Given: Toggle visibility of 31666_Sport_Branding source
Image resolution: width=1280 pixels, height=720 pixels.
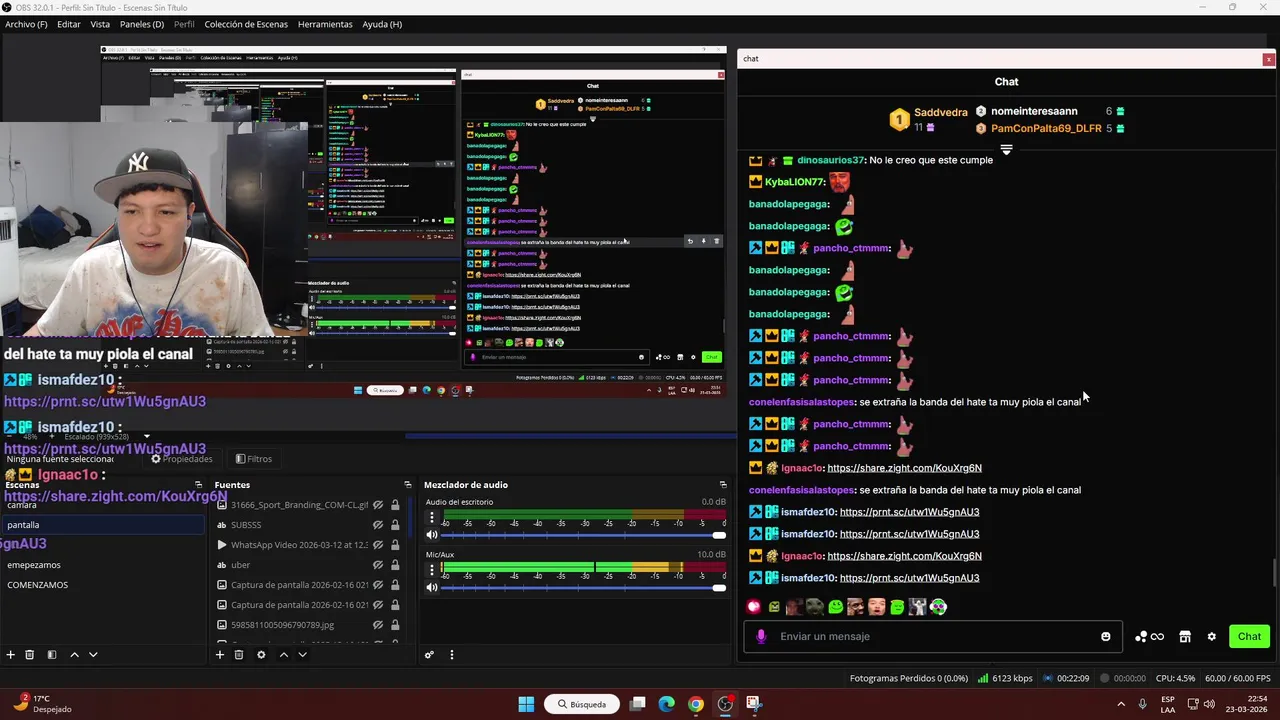Looking at the screenshot, I should coord(378,505).
